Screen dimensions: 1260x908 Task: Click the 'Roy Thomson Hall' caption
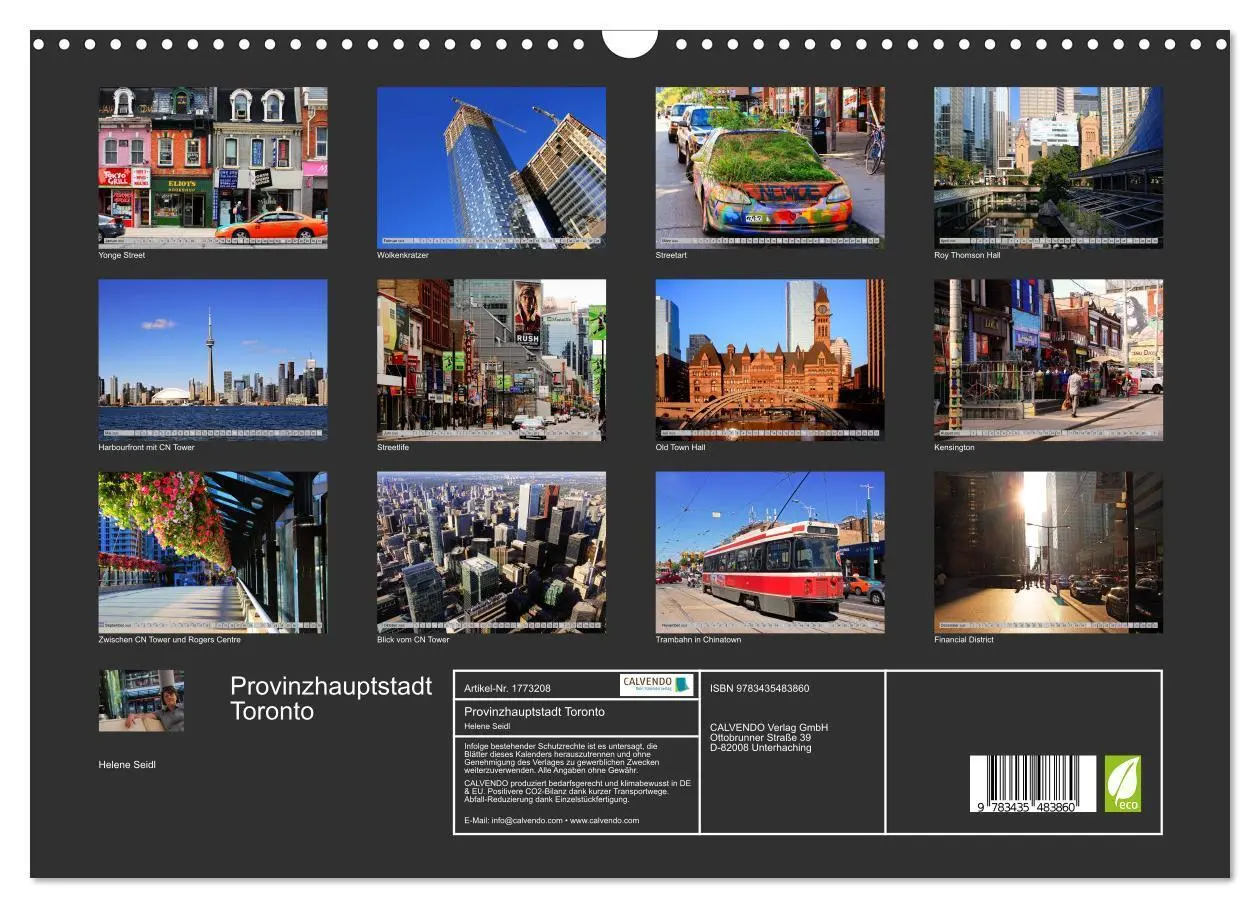point(967,255)
